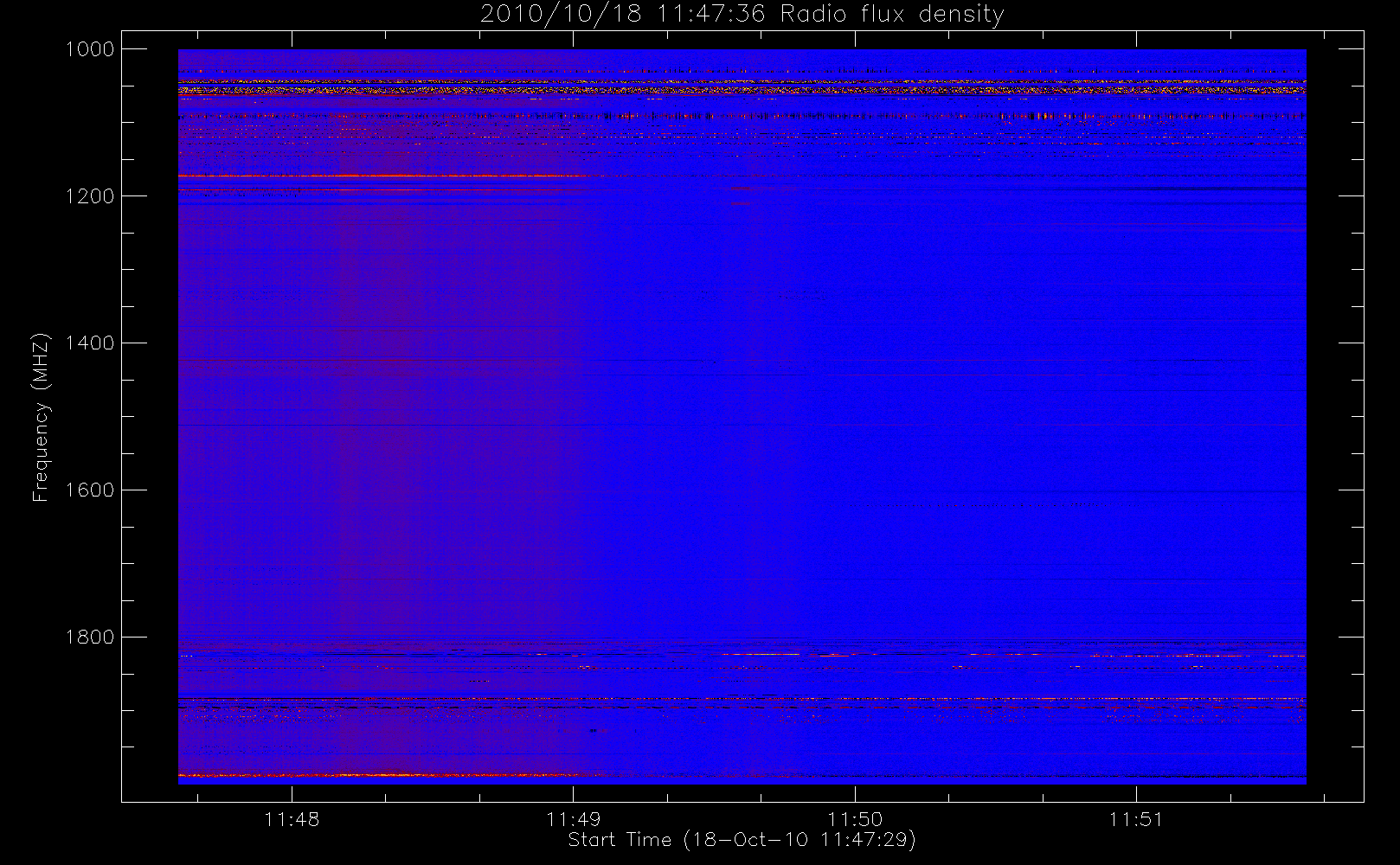
Task: Click the 'Frequency (MHZ)' axis label
Action: [x=41, y=417]
